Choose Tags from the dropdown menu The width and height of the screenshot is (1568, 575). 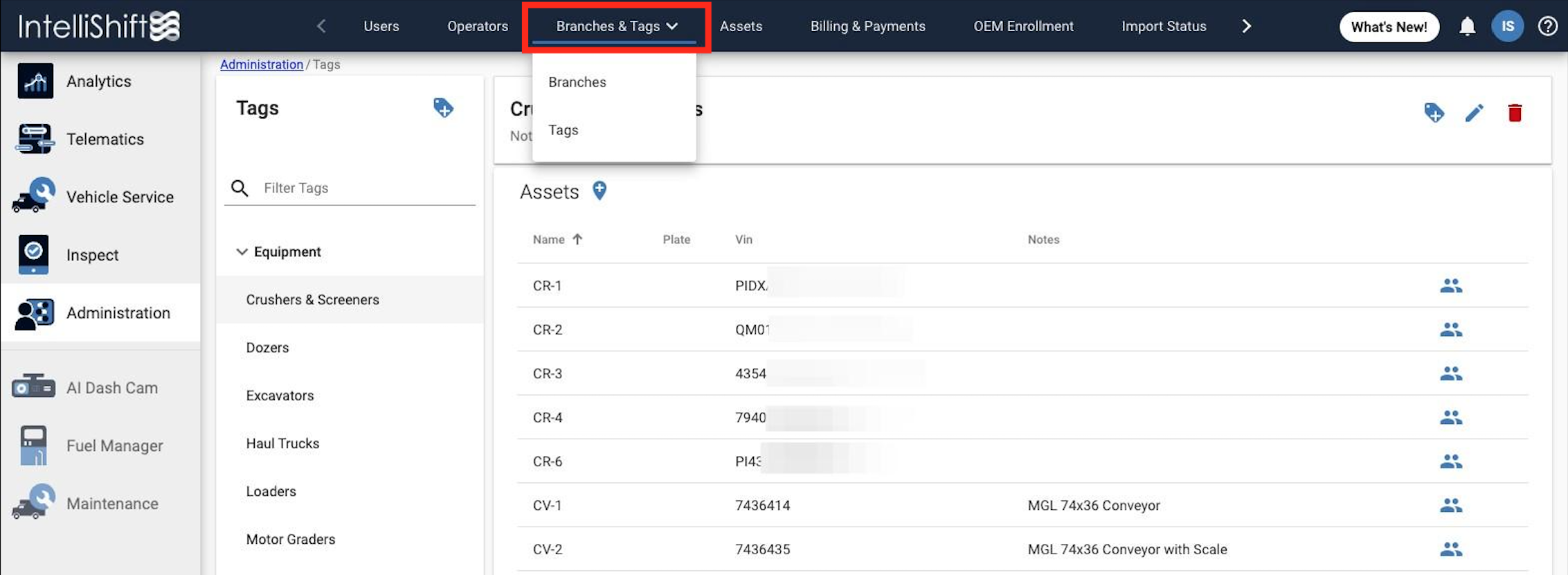coord(614,130)
